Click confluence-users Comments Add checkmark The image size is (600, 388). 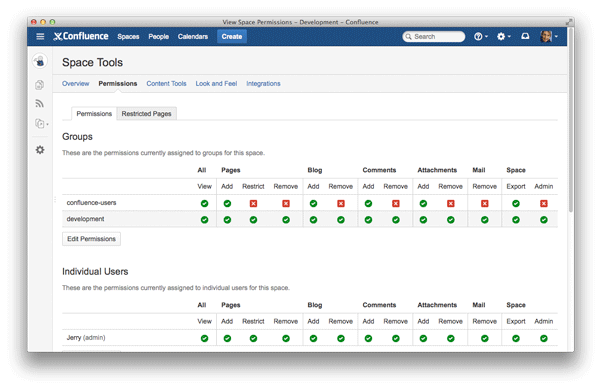tap(368, 204)
